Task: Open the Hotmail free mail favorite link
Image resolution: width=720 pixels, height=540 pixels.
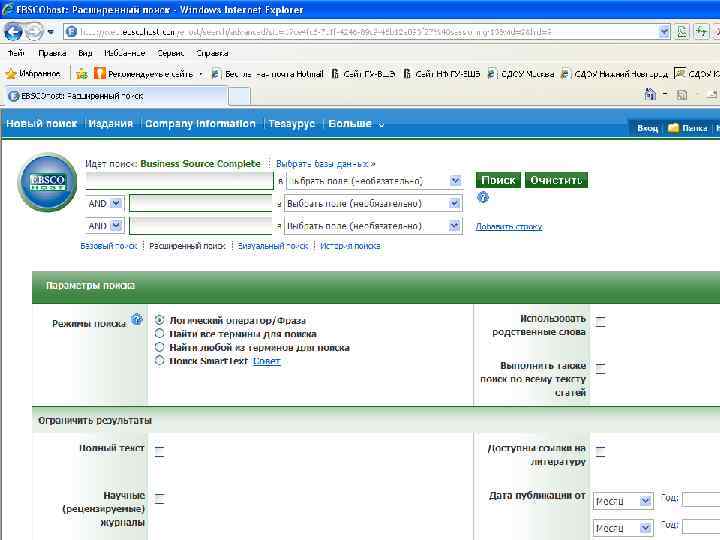Action: coord(267,73)
